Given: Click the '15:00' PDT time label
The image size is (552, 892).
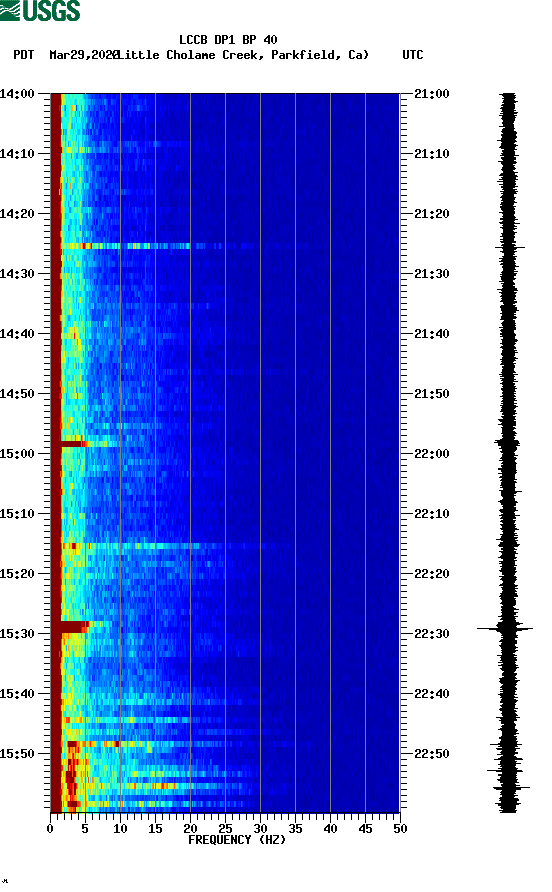Looking at the screenshot, I should click(17, 454).
